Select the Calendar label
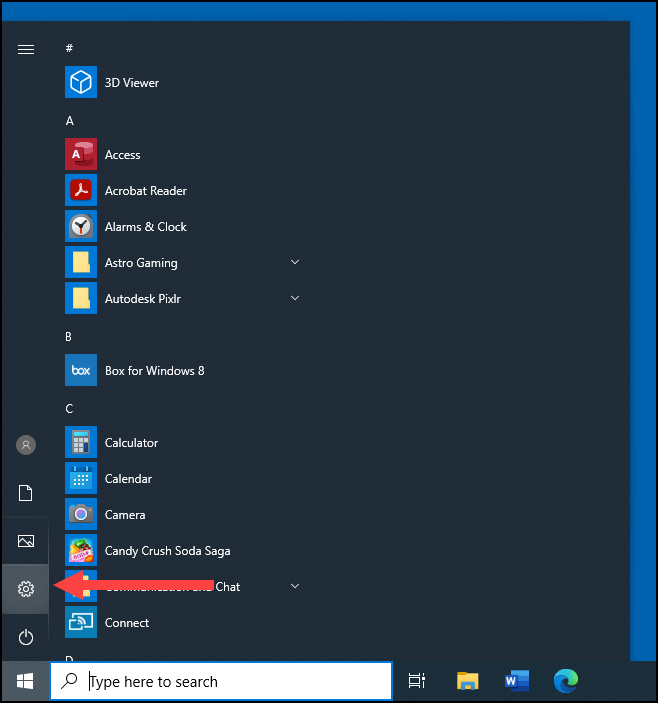The height and width of the screenshot is (703, 658). tap(128, 479)
